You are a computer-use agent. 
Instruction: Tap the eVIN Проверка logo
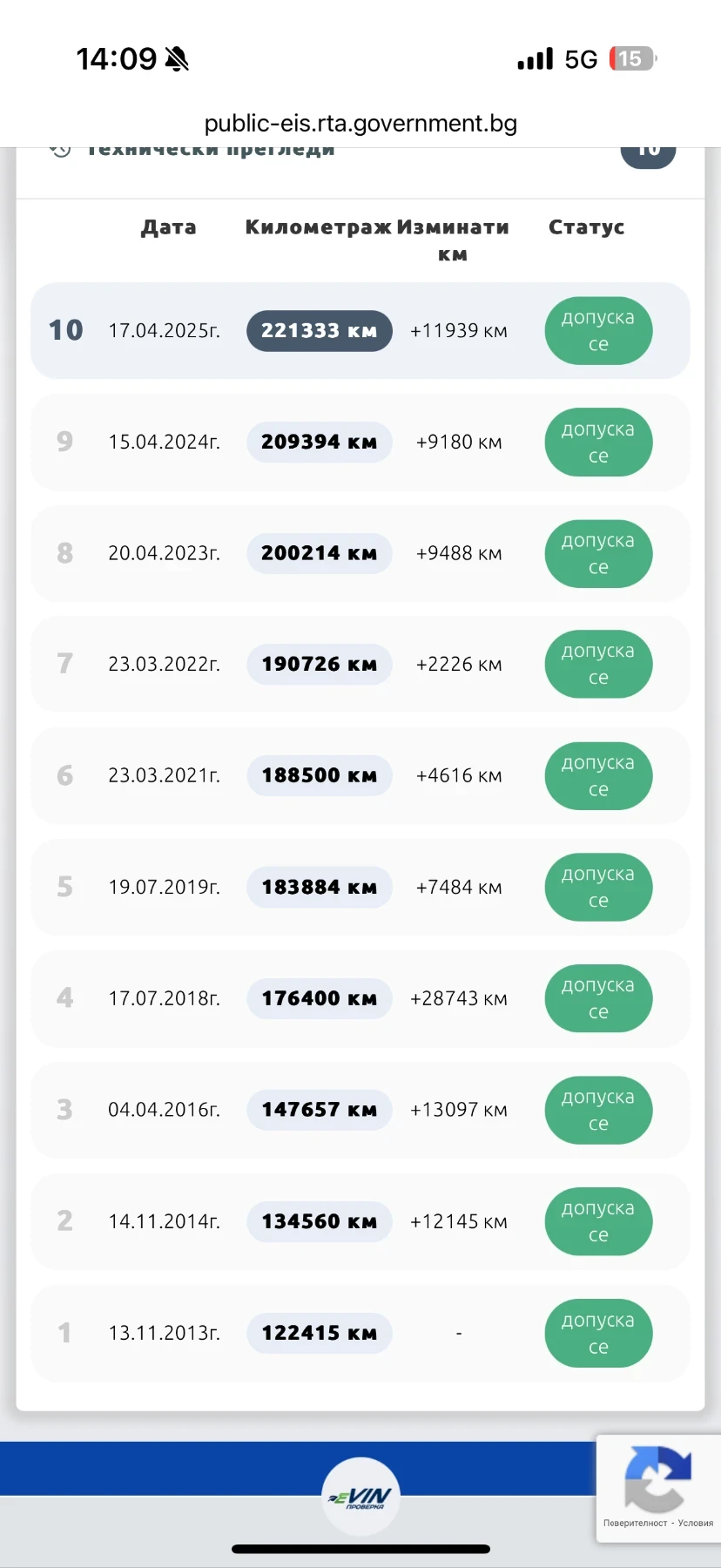click(360, 1497)
